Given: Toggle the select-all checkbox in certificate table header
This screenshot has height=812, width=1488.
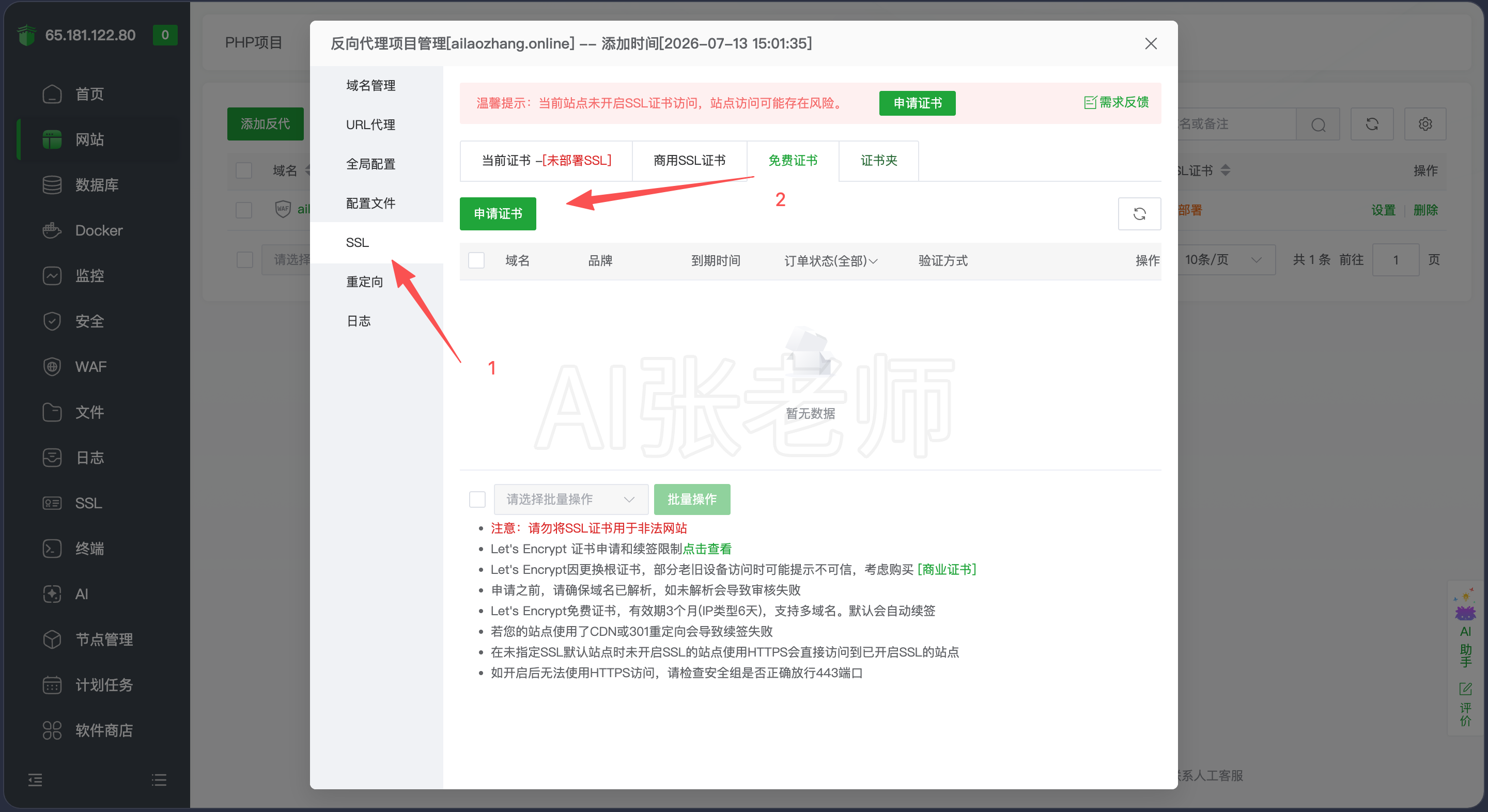Looking at the screenshot, I should point(476,260).
